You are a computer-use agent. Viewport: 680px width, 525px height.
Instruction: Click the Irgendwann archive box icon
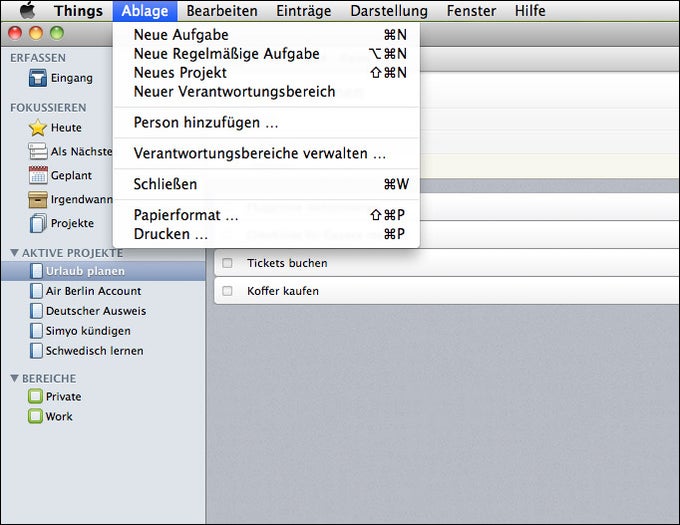tap(38, 199)
